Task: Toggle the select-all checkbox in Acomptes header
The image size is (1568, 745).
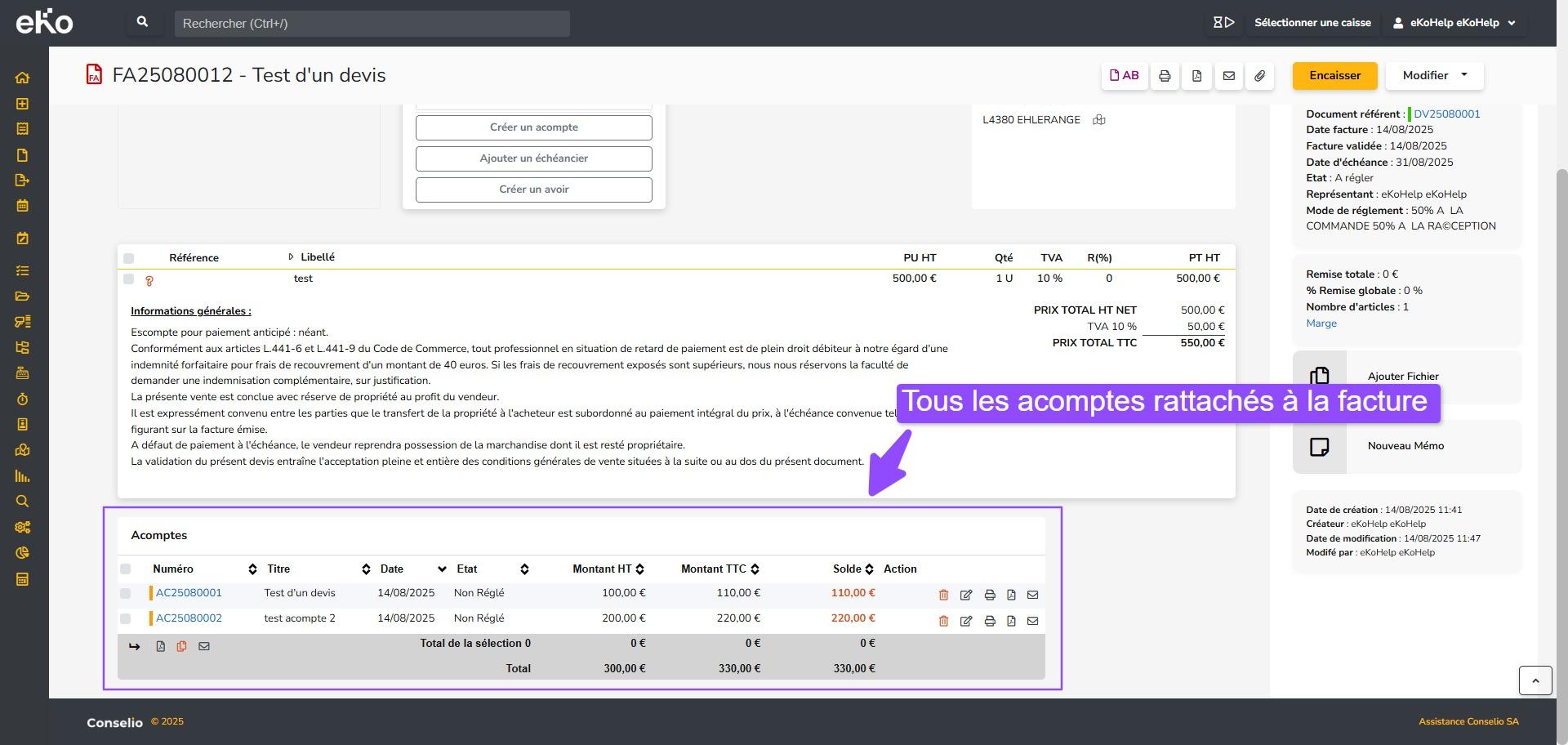Action: tap(126, 569)
